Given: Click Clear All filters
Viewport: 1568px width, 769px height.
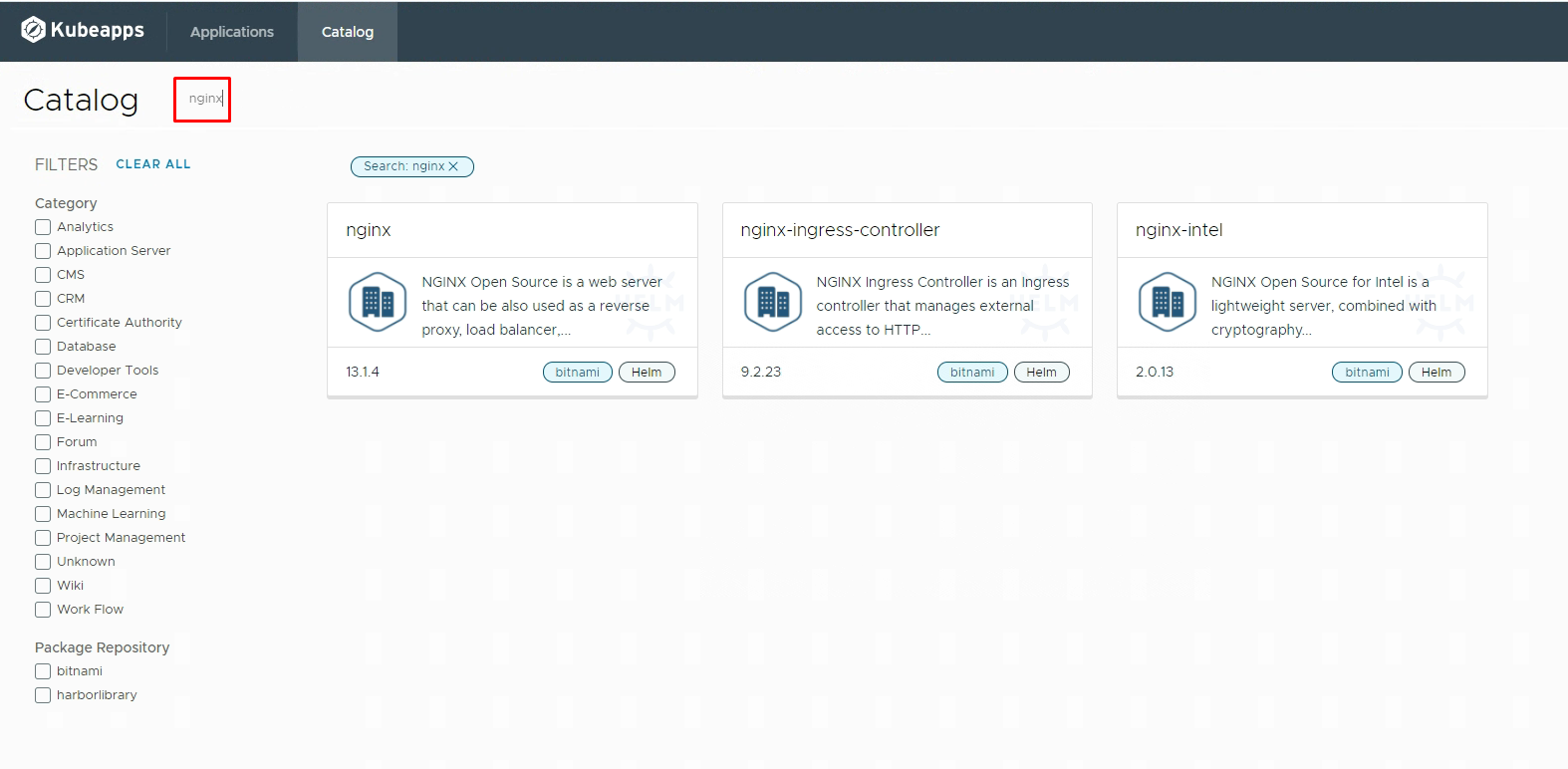Looking at the screenshot, I should [153, 164].
